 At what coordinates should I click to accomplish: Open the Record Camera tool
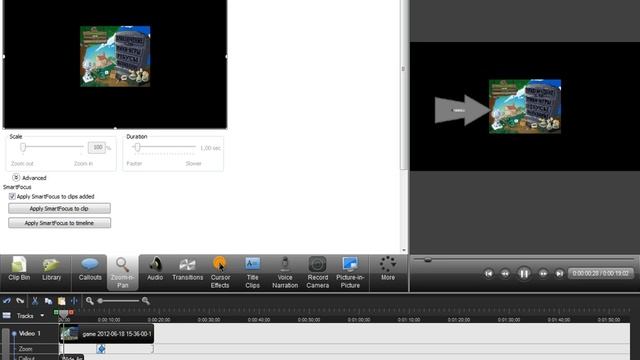pyautogui.click(x=318, y=273)
